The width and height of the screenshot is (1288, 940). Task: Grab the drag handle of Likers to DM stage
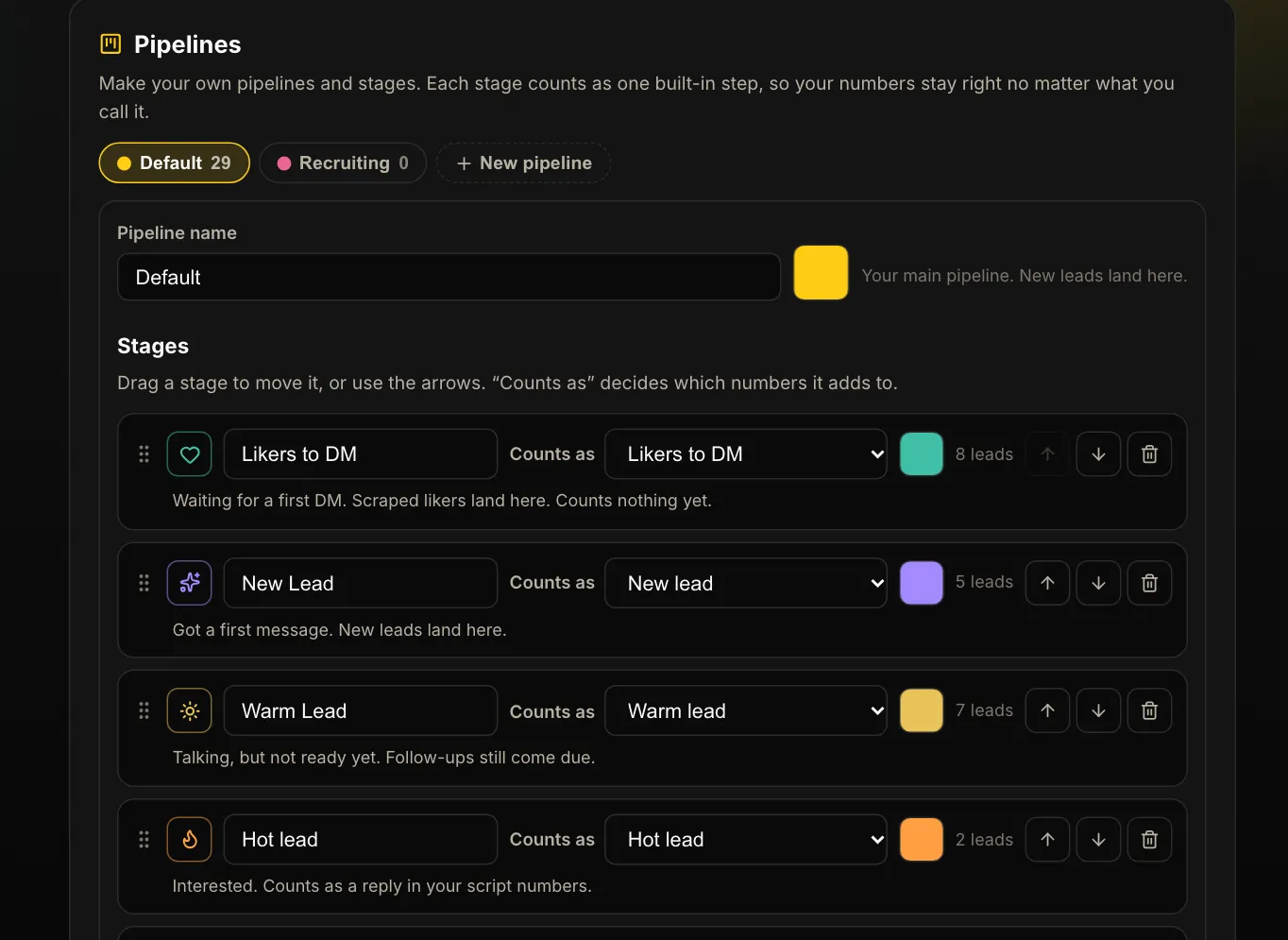[x=144, y=454]
